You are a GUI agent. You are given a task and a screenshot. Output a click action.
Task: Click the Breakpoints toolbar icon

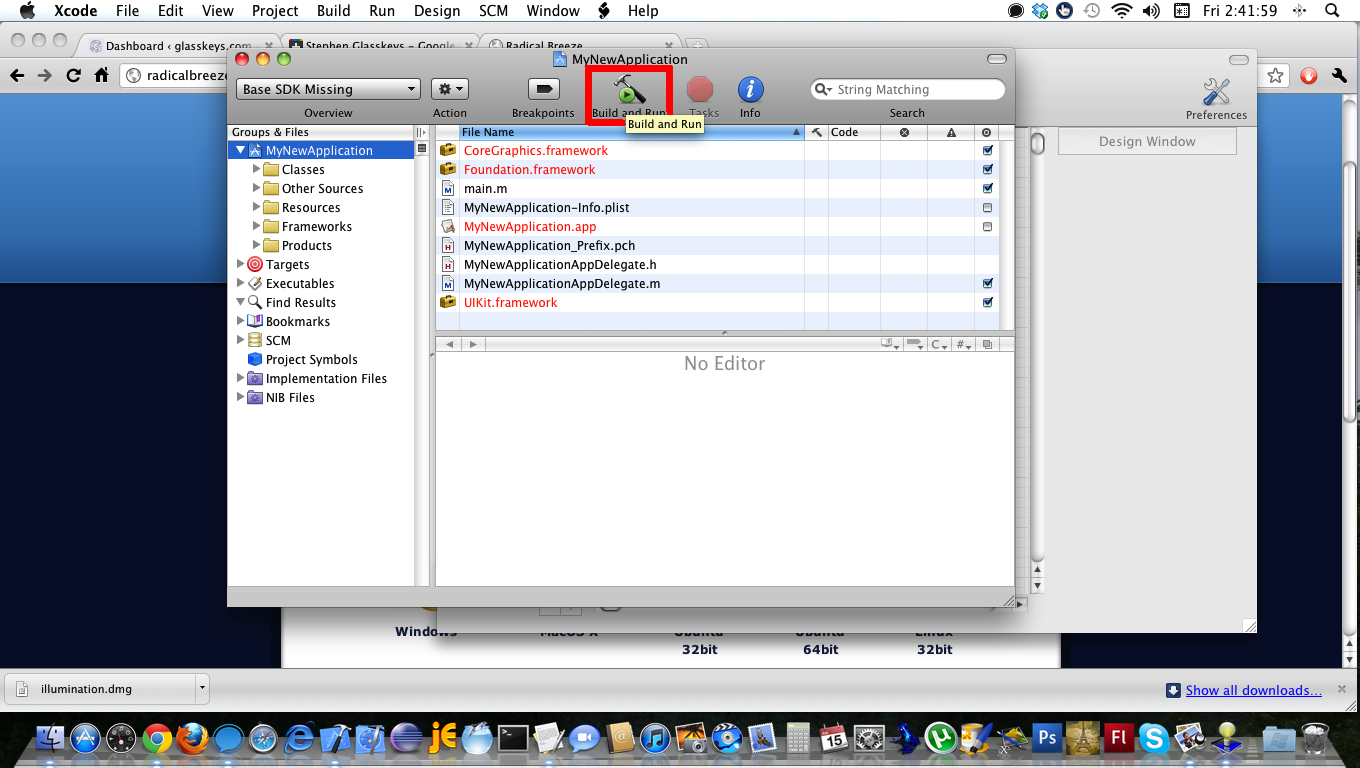[543, 89]
